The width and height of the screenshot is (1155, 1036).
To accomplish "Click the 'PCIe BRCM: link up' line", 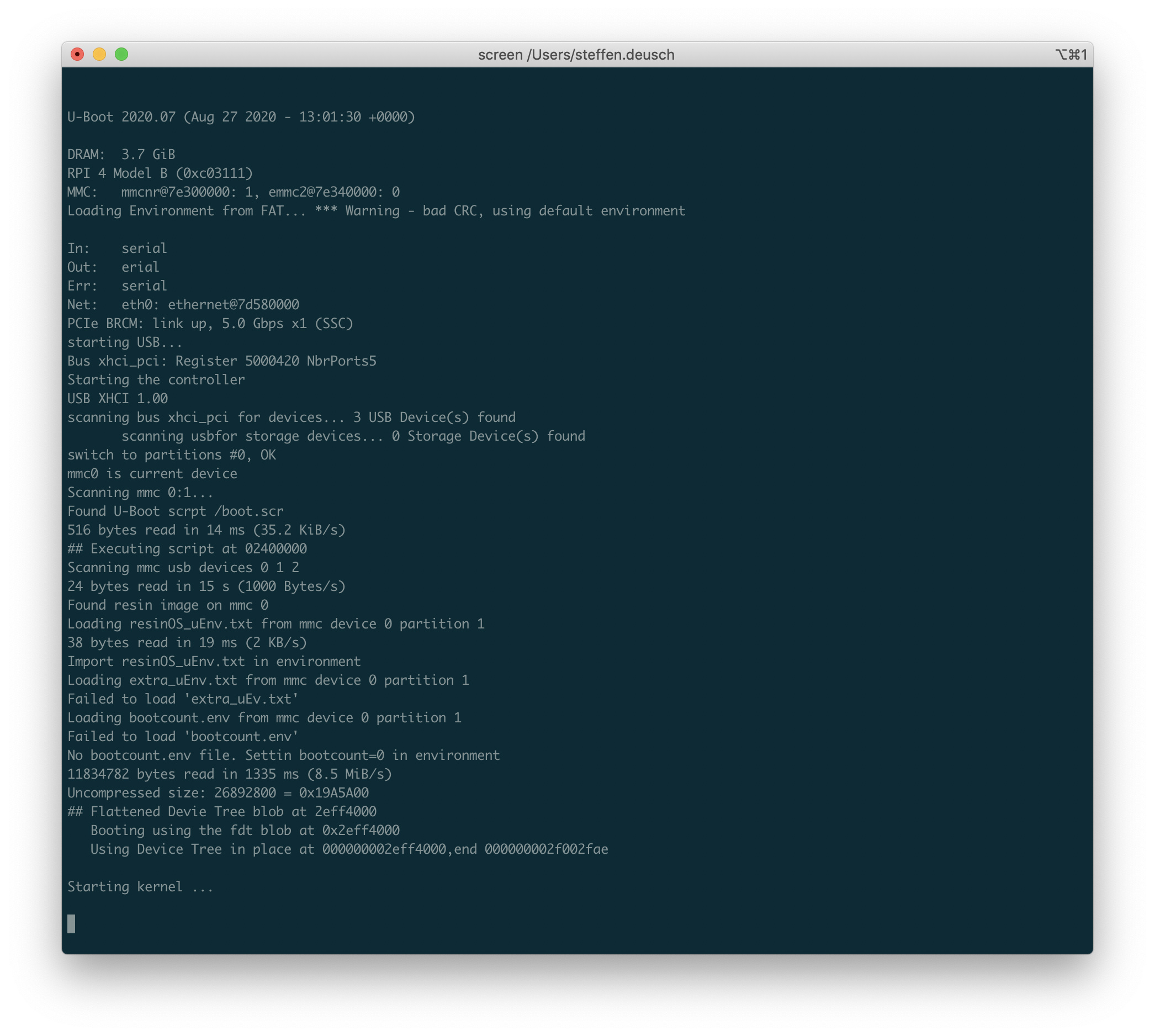I will [210, 323].
